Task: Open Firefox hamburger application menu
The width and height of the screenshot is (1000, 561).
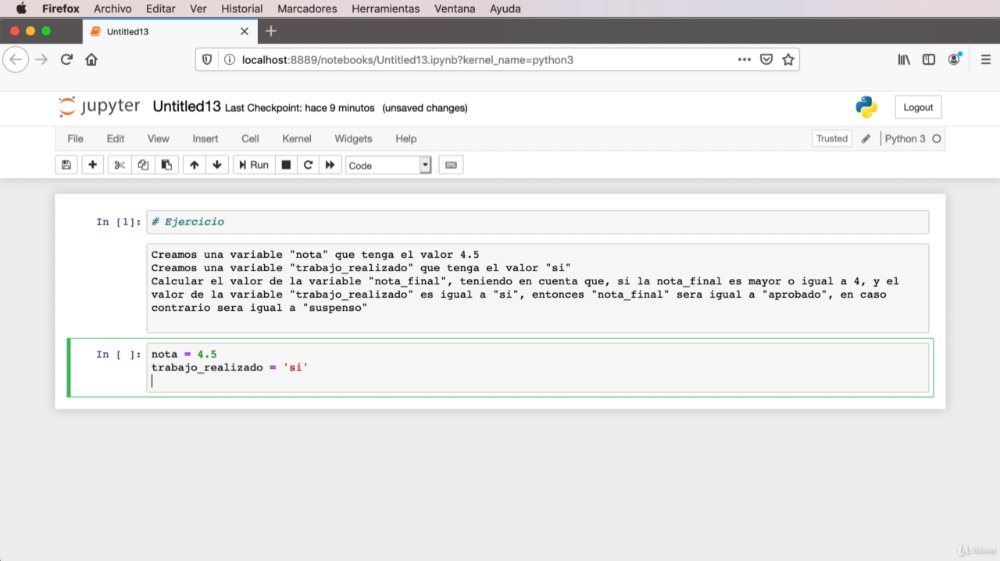Action: [985, 59]
